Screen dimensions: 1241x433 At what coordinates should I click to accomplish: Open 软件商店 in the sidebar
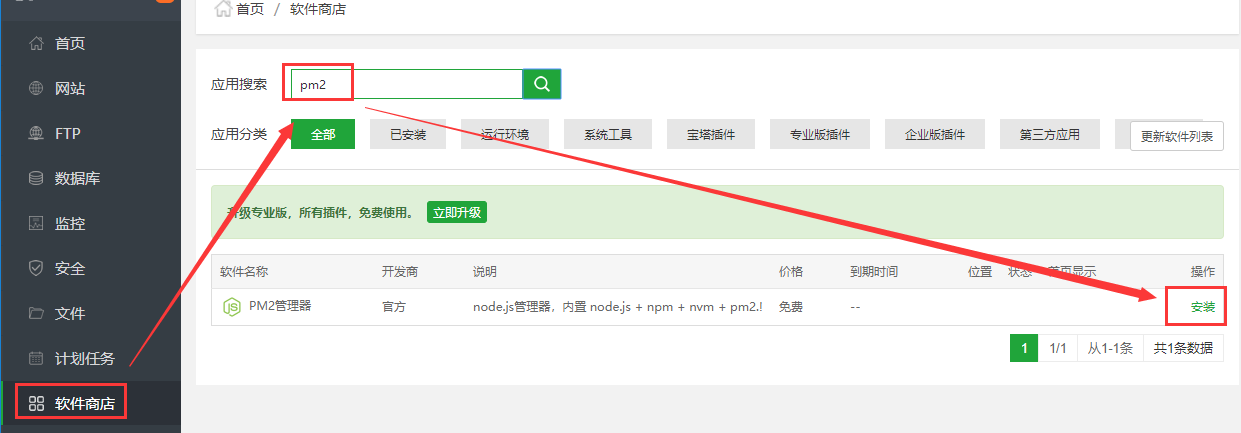84,404
